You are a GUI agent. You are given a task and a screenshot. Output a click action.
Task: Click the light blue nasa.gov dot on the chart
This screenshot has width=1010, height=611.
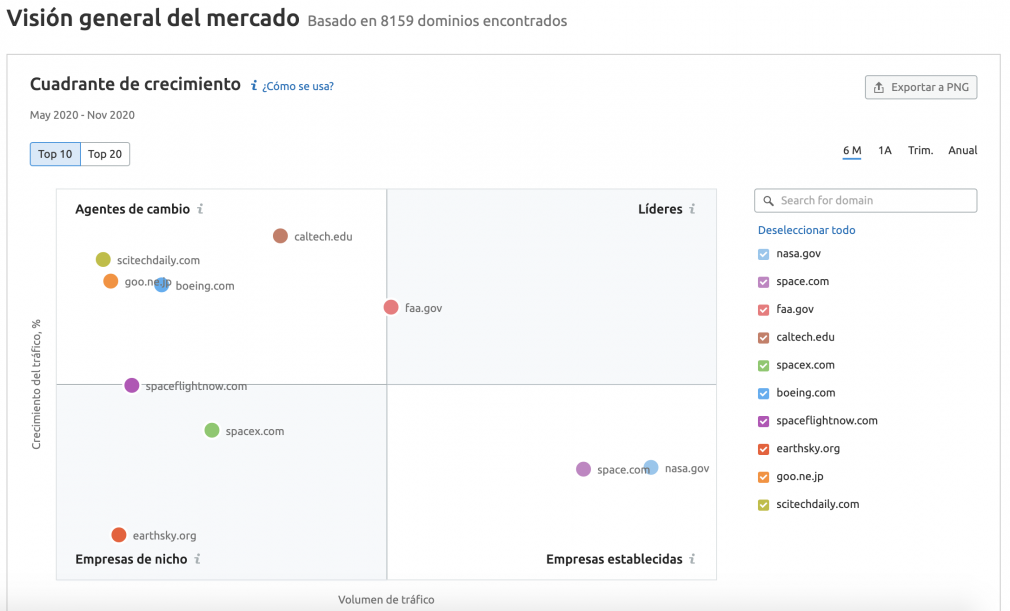pos(651,467)
